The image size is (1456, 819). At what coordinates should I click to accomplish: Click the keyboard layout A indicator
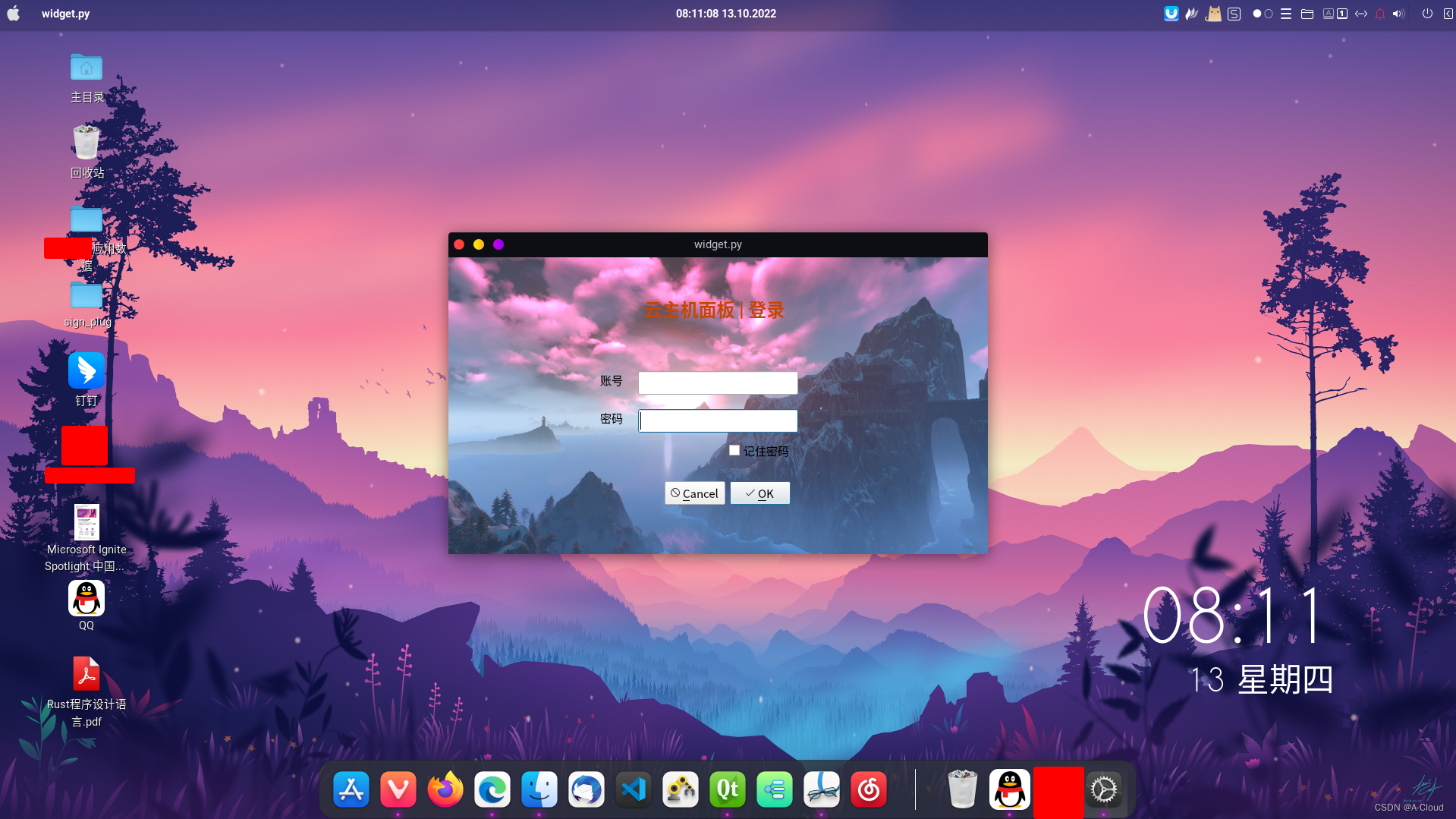tap(1328, 14)
